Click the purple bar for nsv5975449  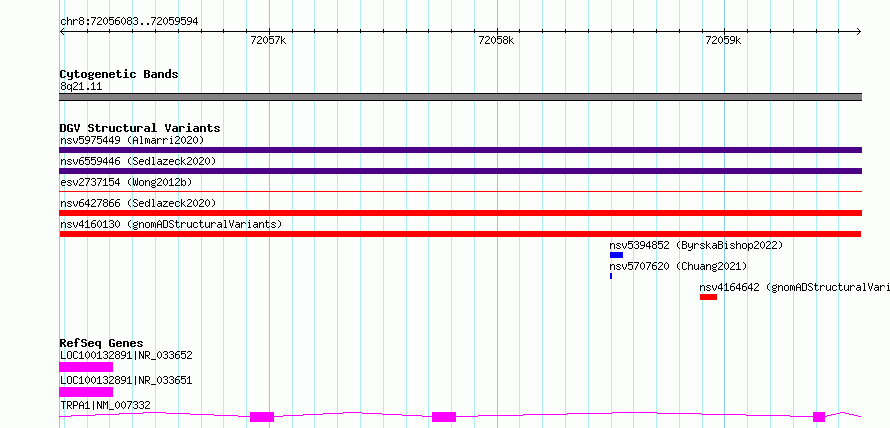click(460, 150)
